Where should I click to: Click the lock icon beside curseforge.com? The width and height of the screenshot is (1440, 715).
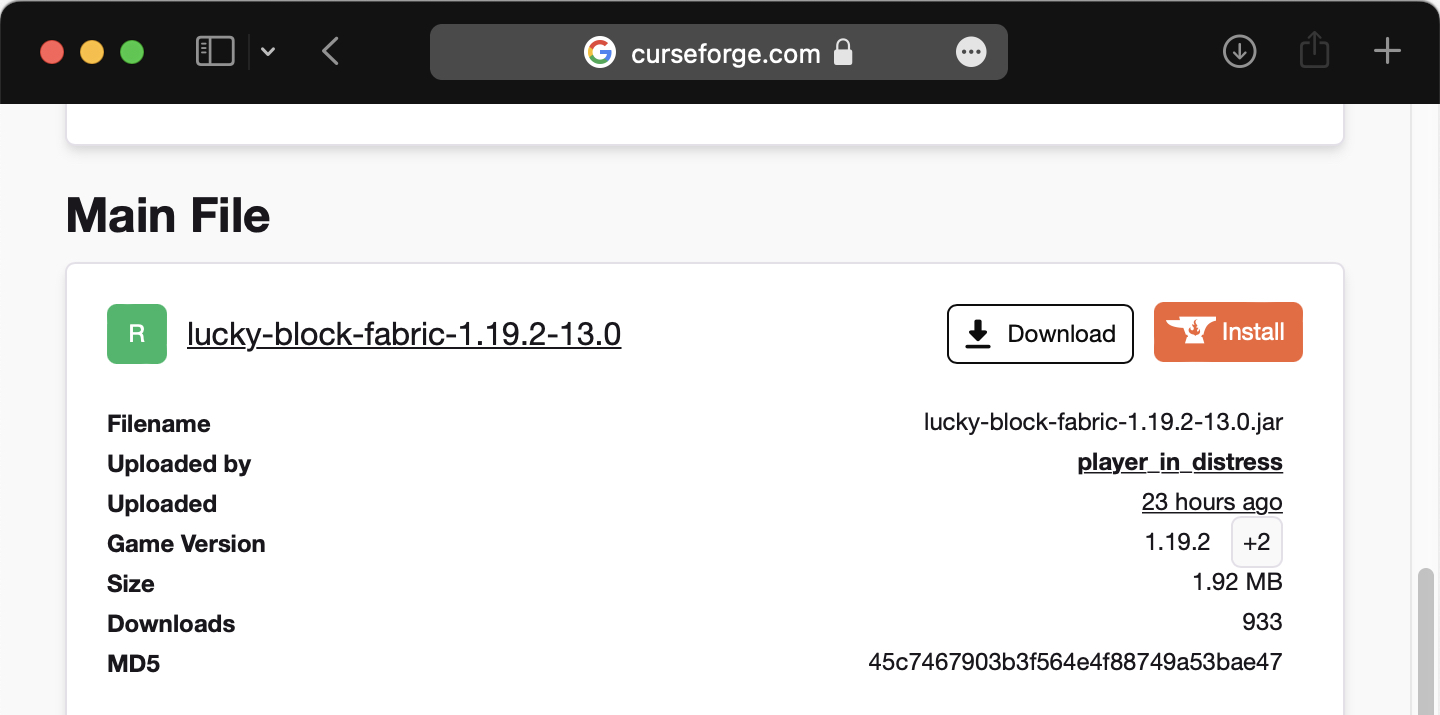[843, 52]
